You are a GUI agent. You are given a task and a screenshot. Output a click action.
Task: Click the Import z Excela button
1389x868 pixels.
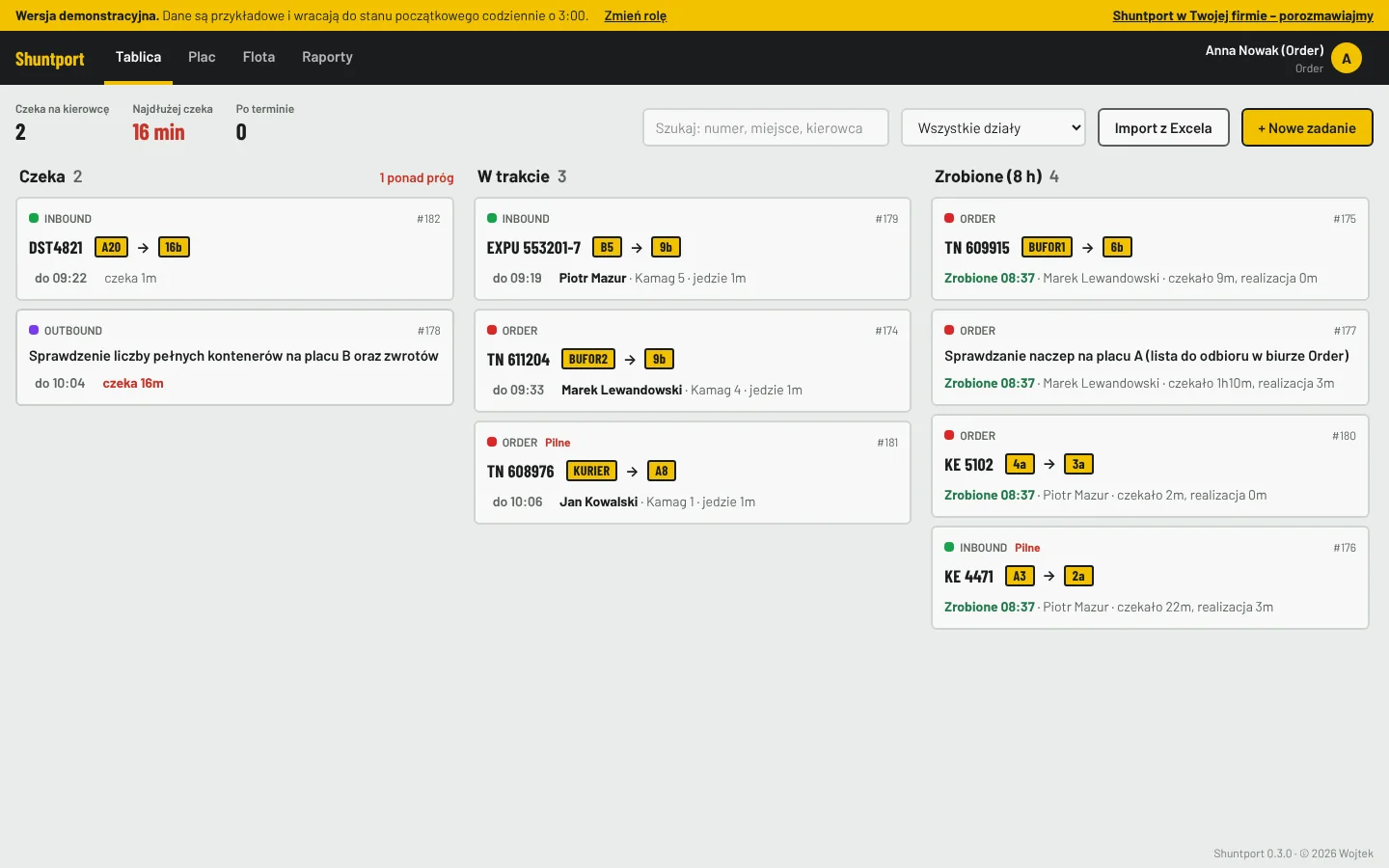(1163, 127)
